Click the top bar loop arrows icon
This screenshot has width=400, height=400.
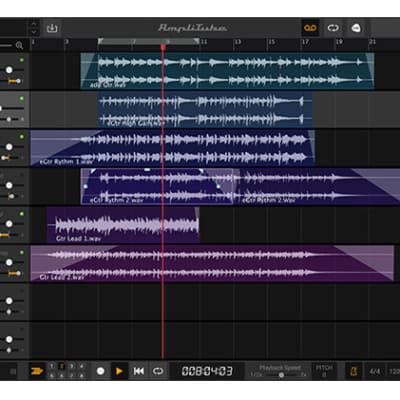(333, 28)
